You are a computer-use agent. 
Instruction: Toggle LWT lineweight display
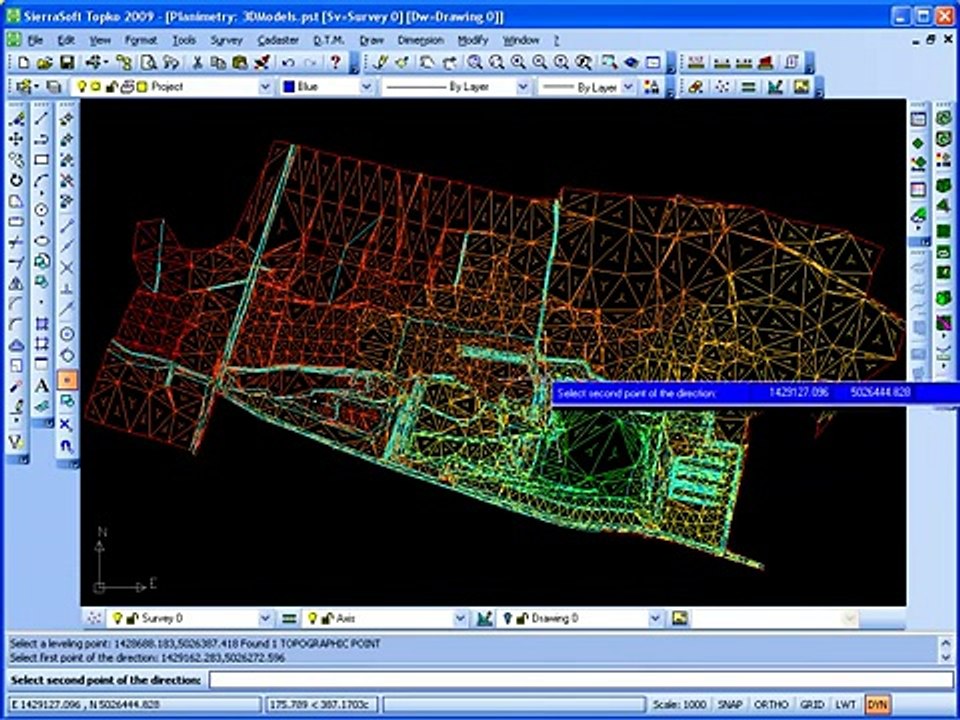(846, 705)
